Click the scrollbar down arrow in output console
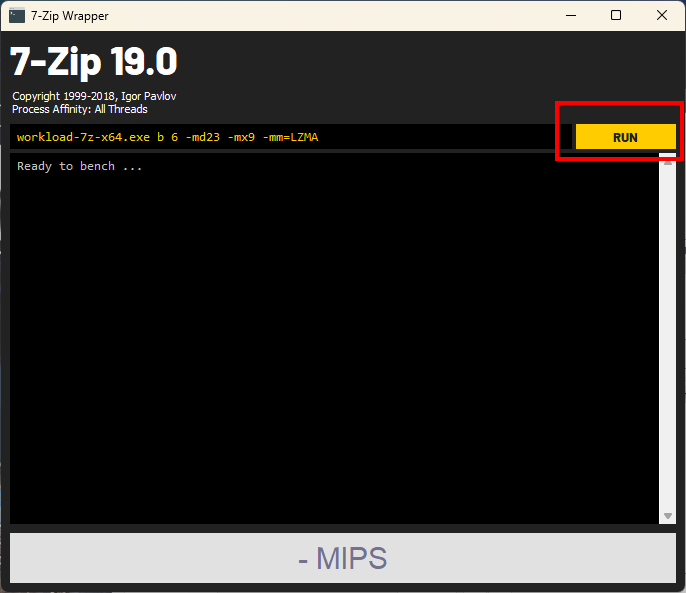 click(x=668, y=516)
